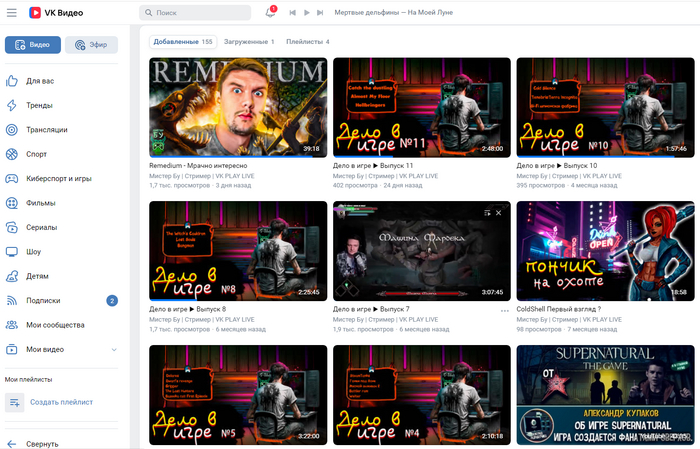
Task: Open the notifications bell
Action: pos(271,12)
